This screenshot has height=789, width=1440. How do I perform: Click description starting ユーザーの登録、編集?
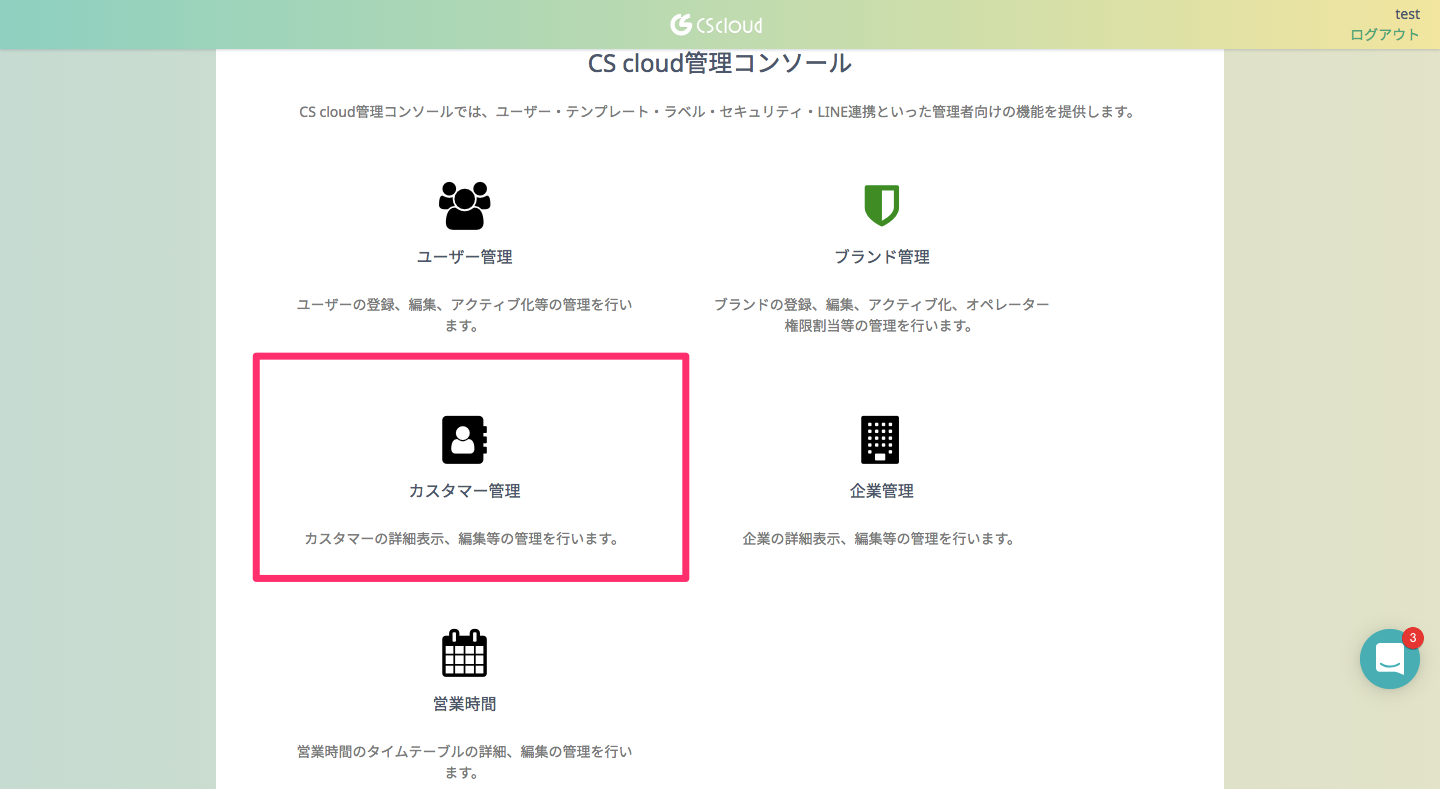coord(465,315)
